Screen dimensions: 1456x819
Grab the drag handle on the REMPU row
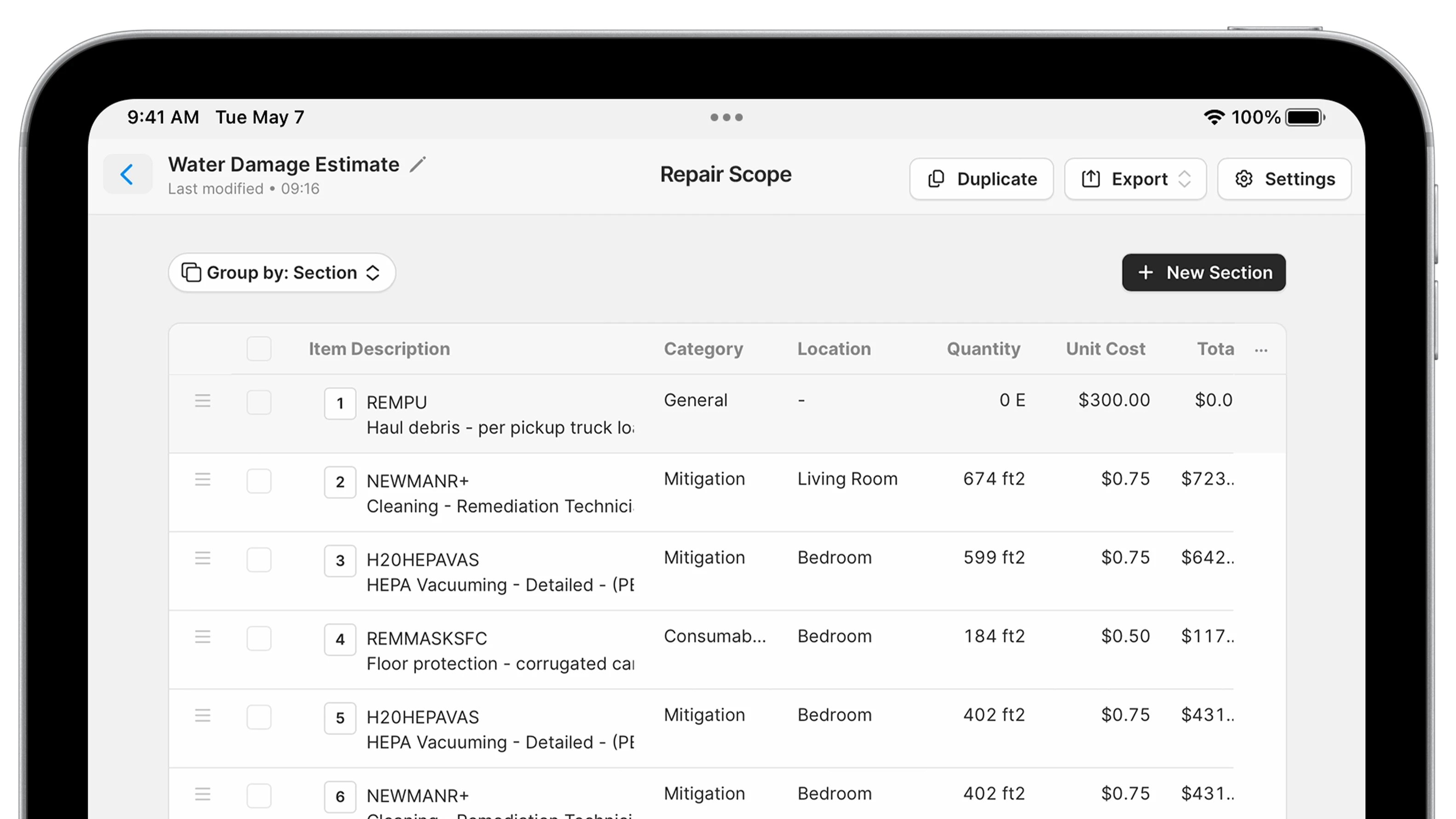tap(202, 401)
